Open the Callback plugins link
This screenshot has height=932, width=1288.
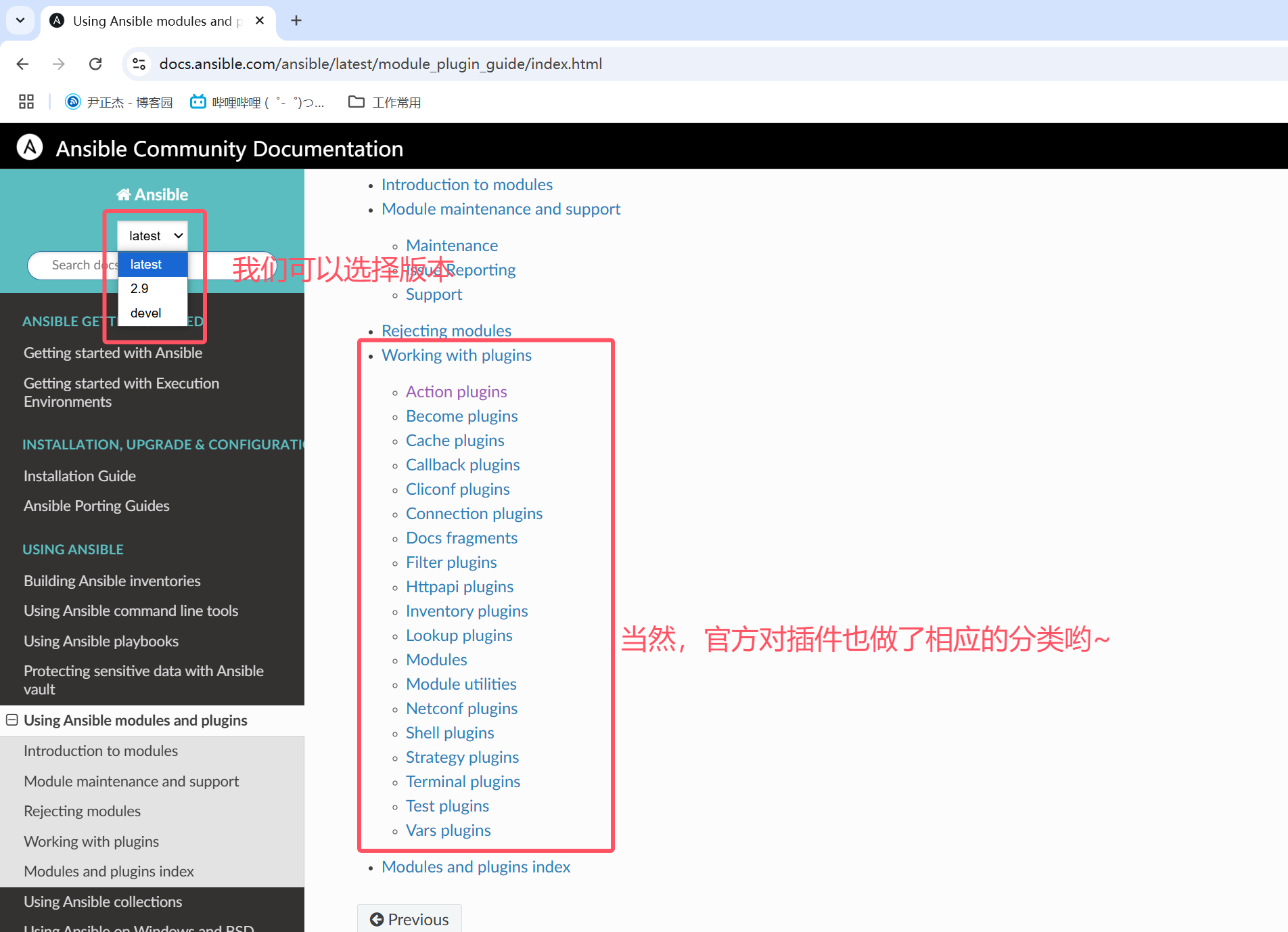point(463,465)
